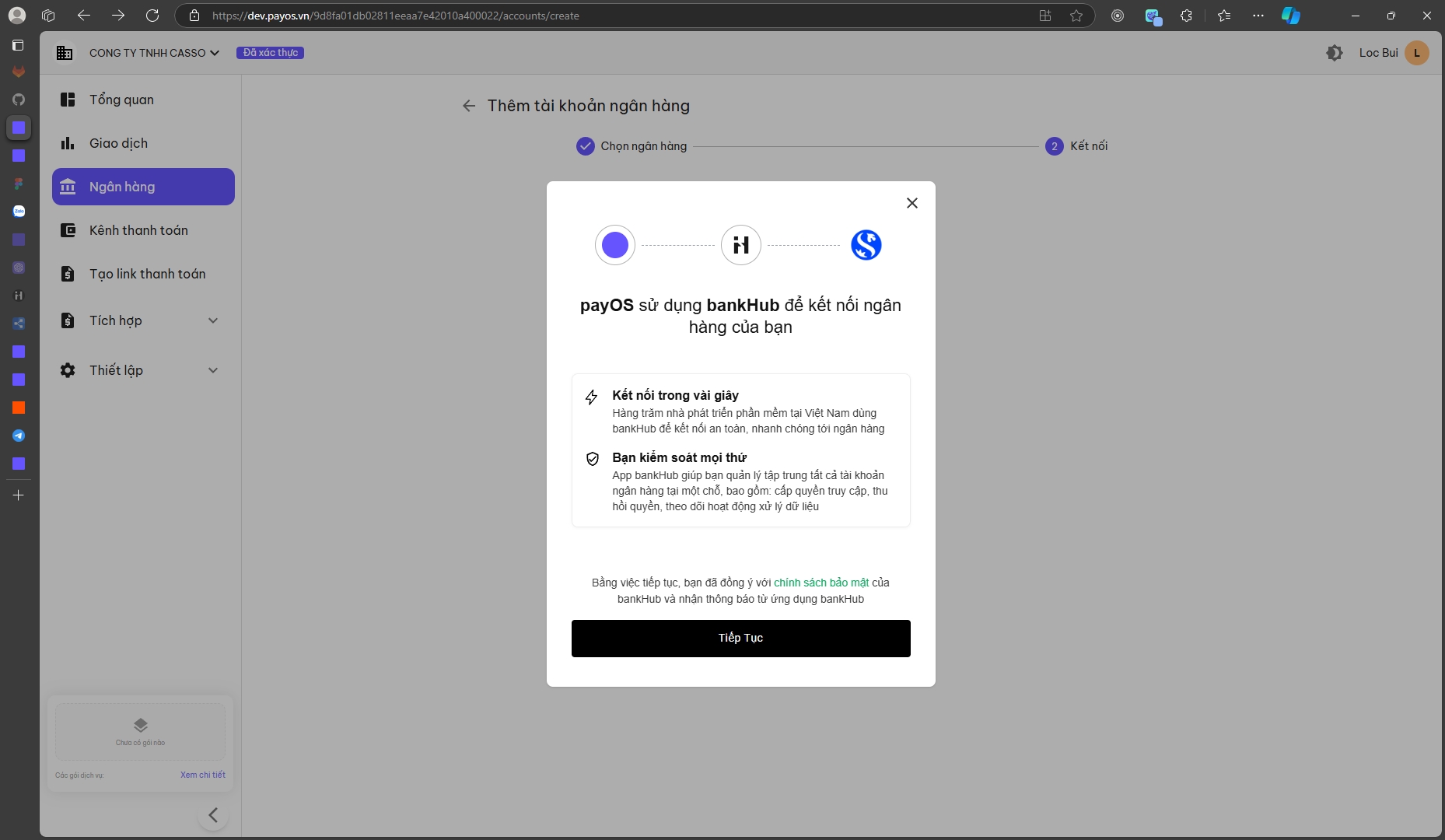Click the concentric circles extension icon
Screen dimensions: 1445x840
(1118, 16)
